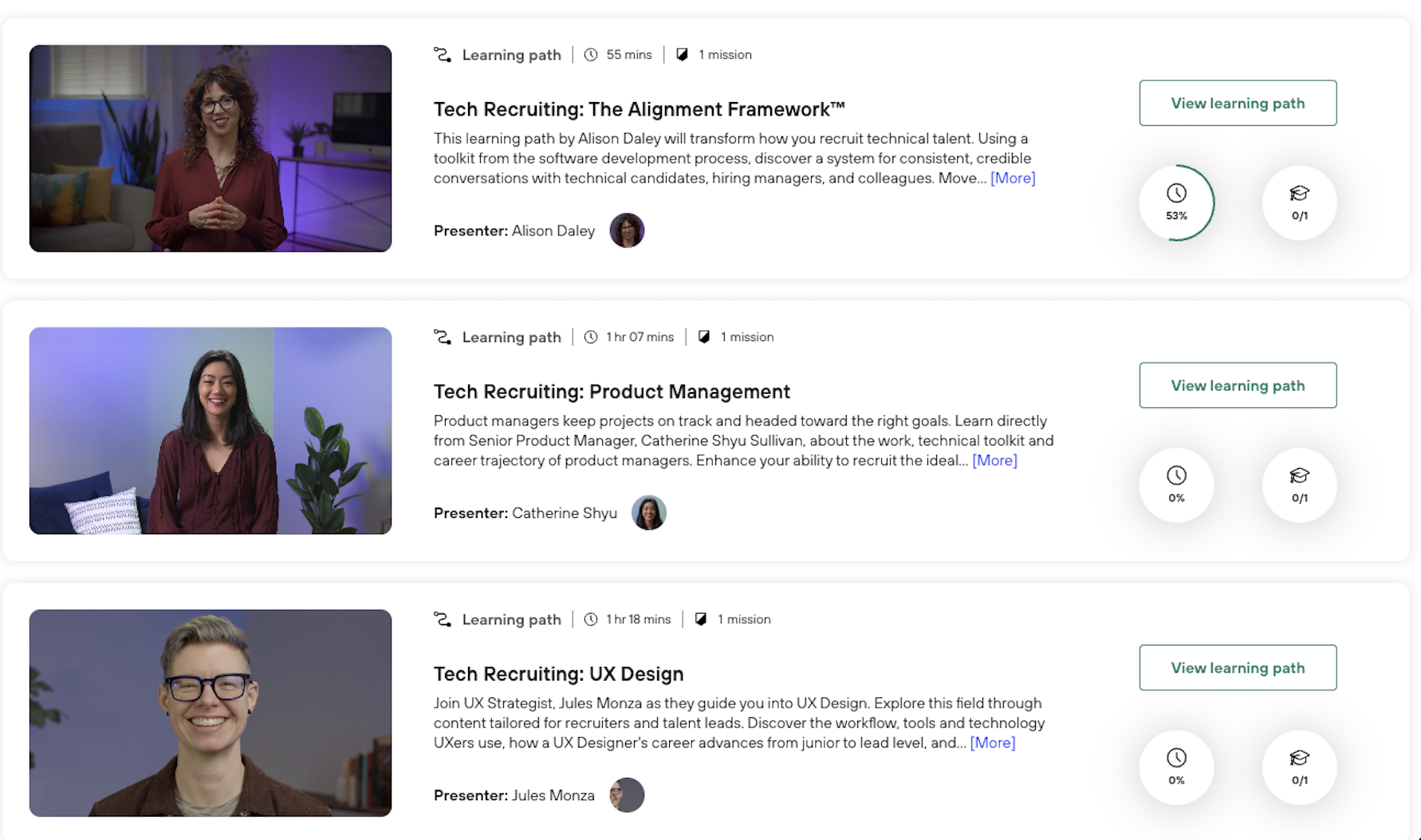Click Jules Monza's presenter avatar
The height and width of the screenshot is (840, 1421).
coord(627,795)
